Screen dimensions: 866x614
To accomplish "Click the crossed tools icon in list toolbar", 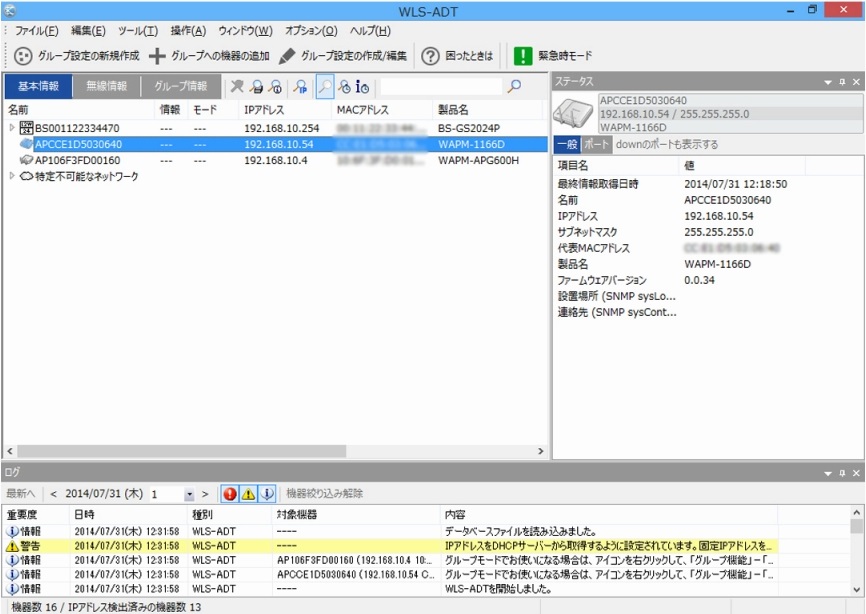I will pyautogui.click(x=237, y=86).
